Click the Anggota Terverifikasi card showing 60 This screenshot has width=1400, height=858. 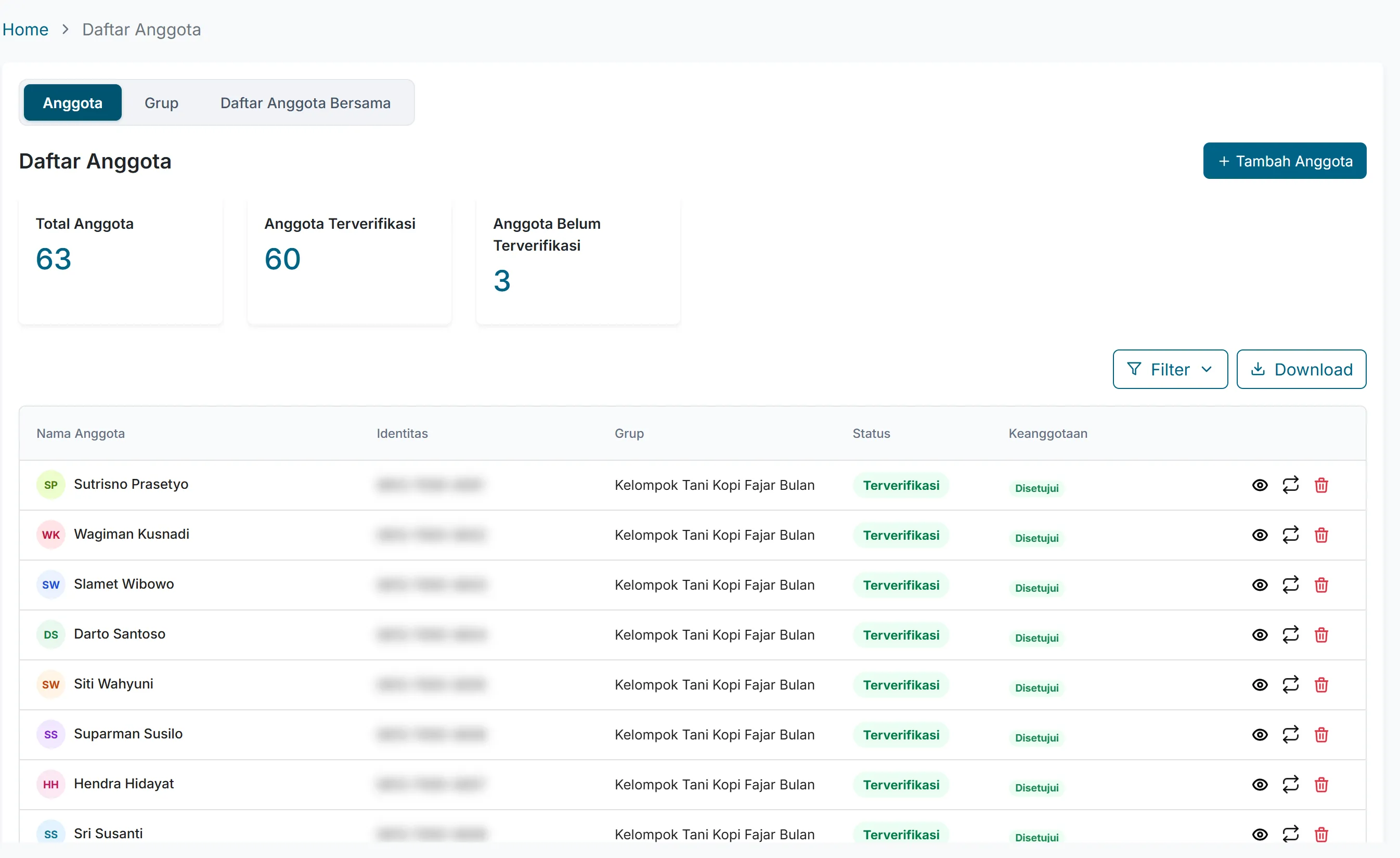click(349, 262)
